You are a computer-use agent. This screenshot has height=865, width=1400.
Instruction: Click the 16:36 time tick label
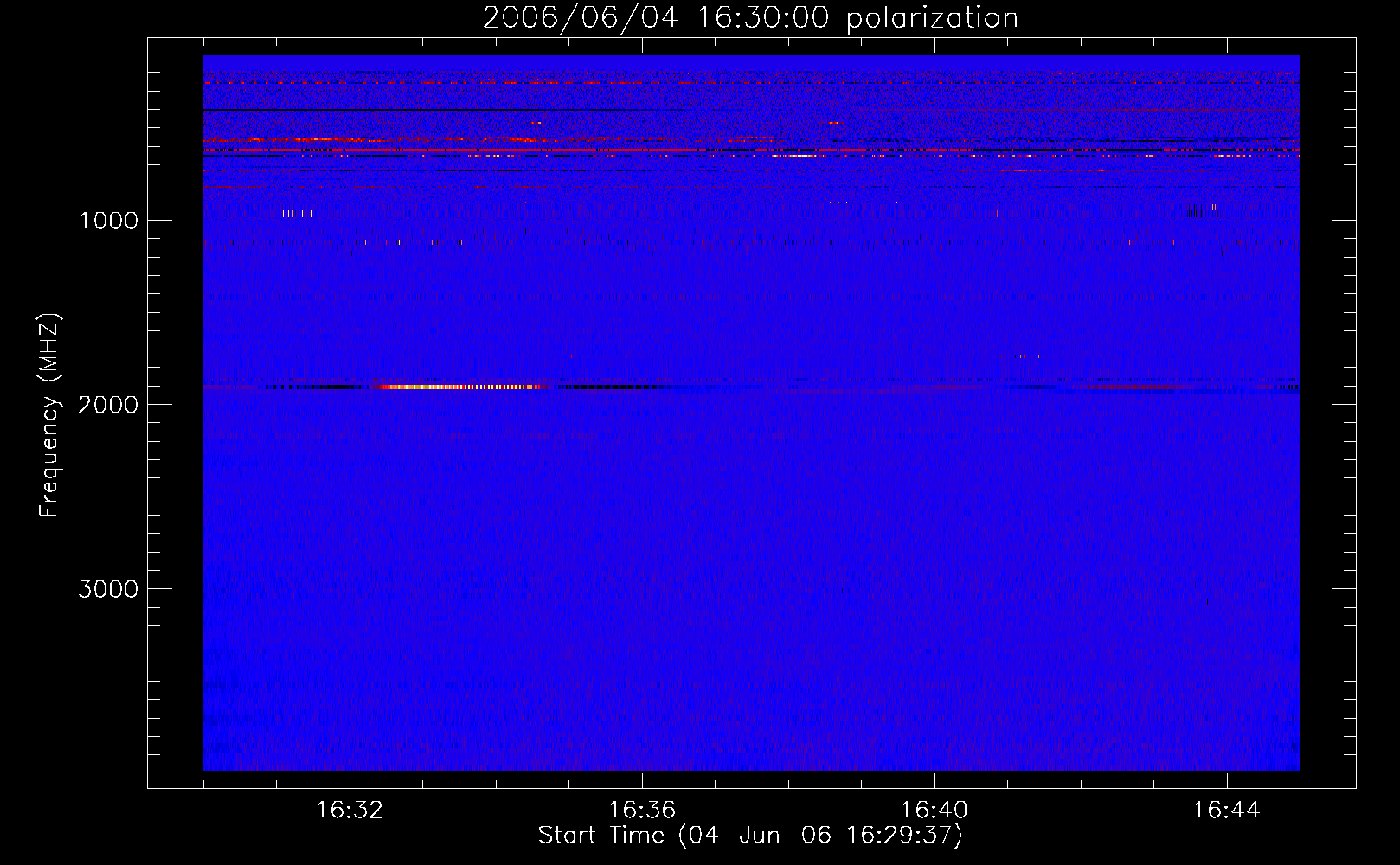coord(642,811)
